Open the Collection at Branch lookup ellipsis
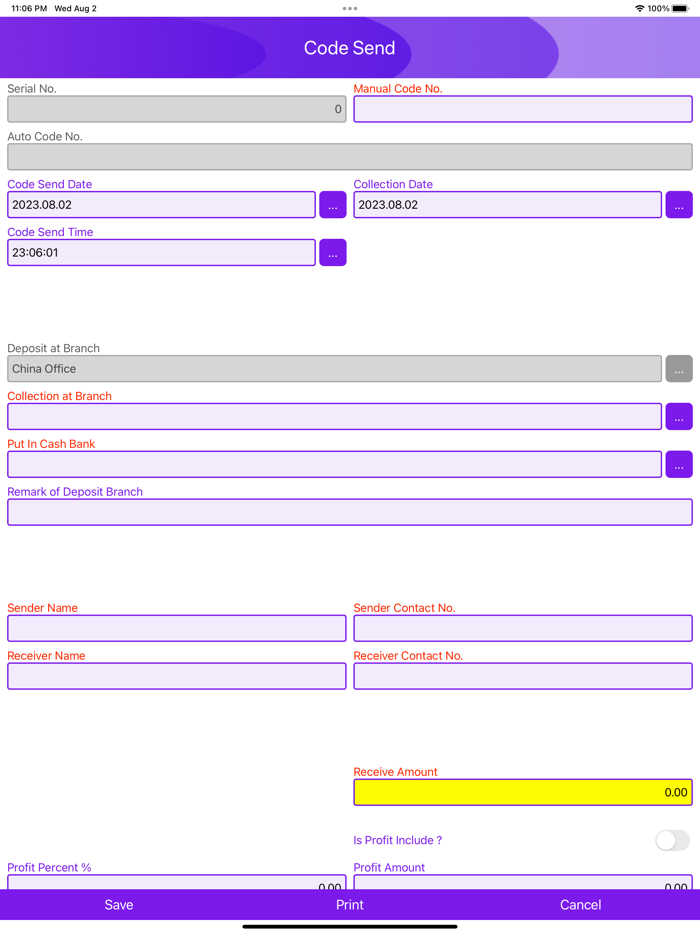700x934 pixels. (x=679, y=416)
